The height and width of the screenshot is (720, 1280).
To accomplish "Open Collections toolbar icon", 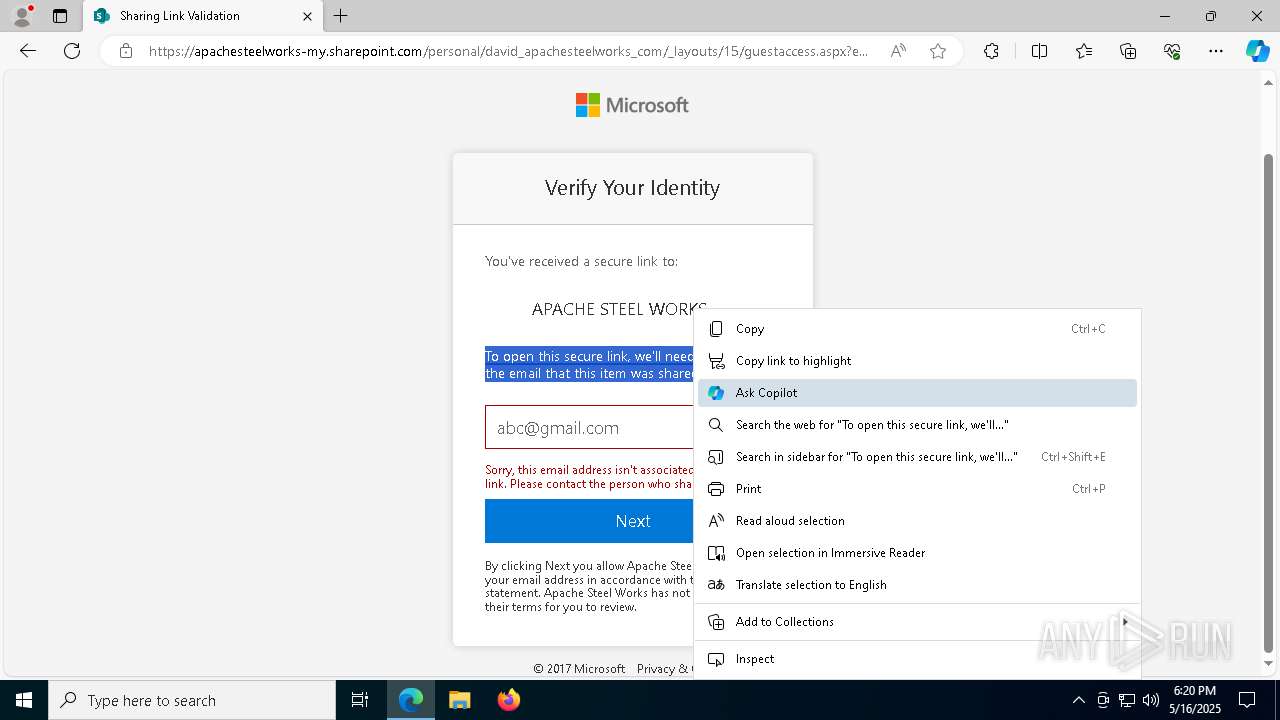I will (1128, 51).
